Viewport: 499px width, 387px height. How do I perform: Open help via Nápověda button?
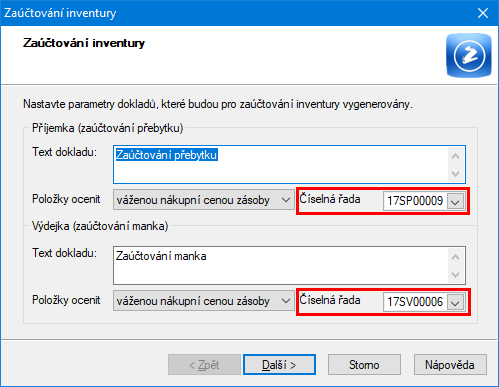[450, 365]
